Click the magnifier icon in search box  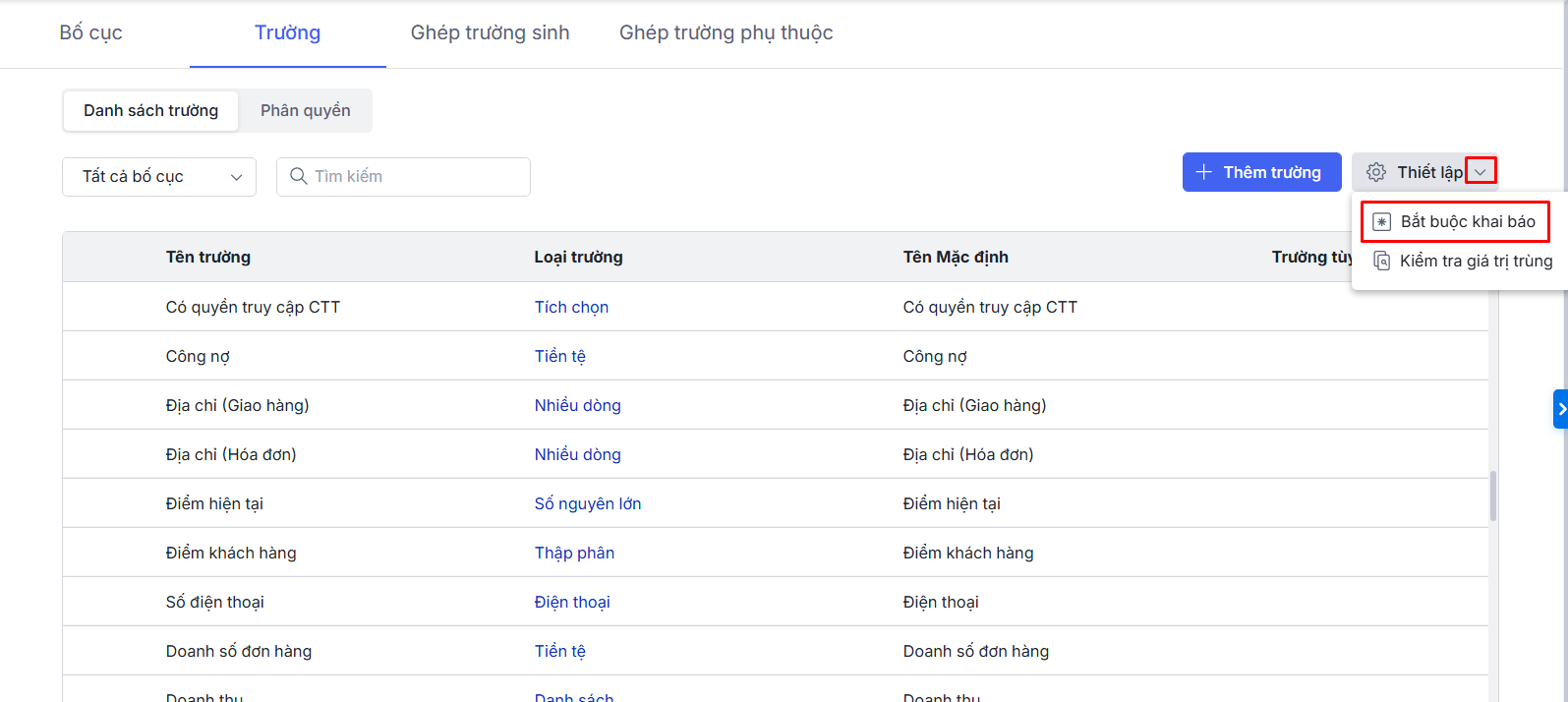click(299, 176)
